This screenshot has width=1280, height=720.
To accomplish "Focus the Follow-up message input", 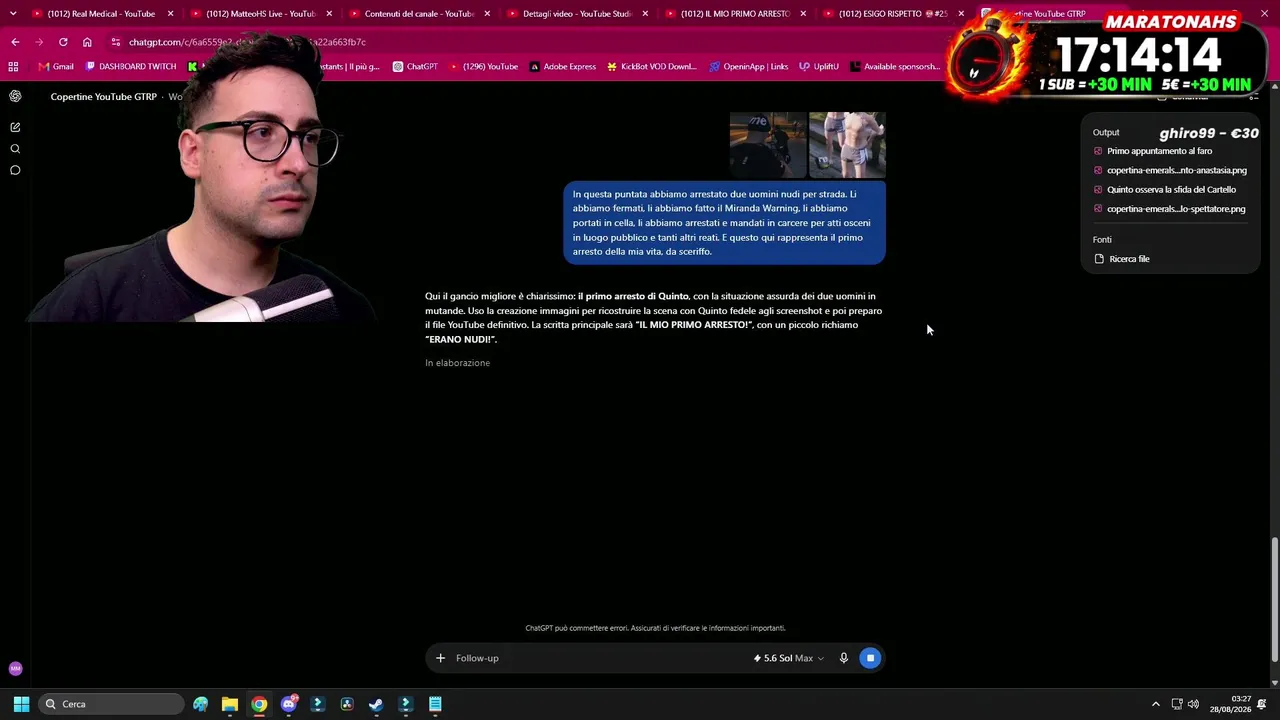I will 600,658.
